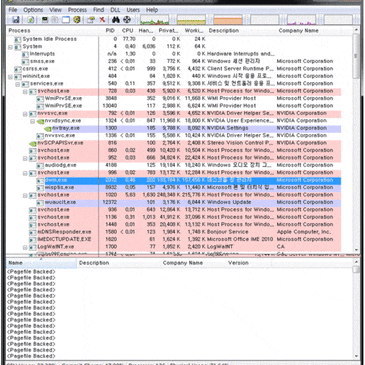The height and width of the screenshot is (365, 365).
Task: Open the Help menu
Action: coord(152,10)
